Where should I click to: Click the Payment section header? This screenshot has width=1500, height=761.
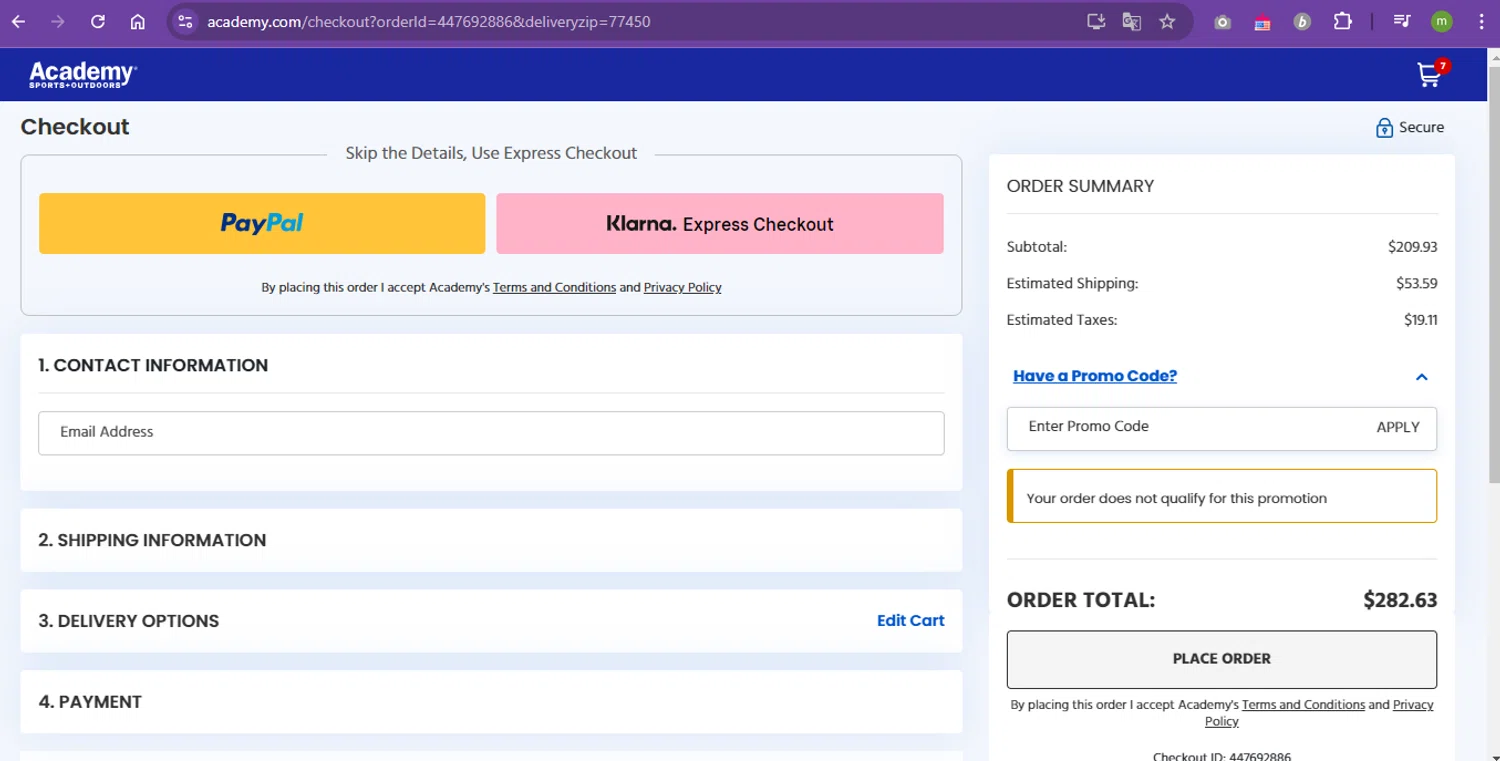point(90,702)
